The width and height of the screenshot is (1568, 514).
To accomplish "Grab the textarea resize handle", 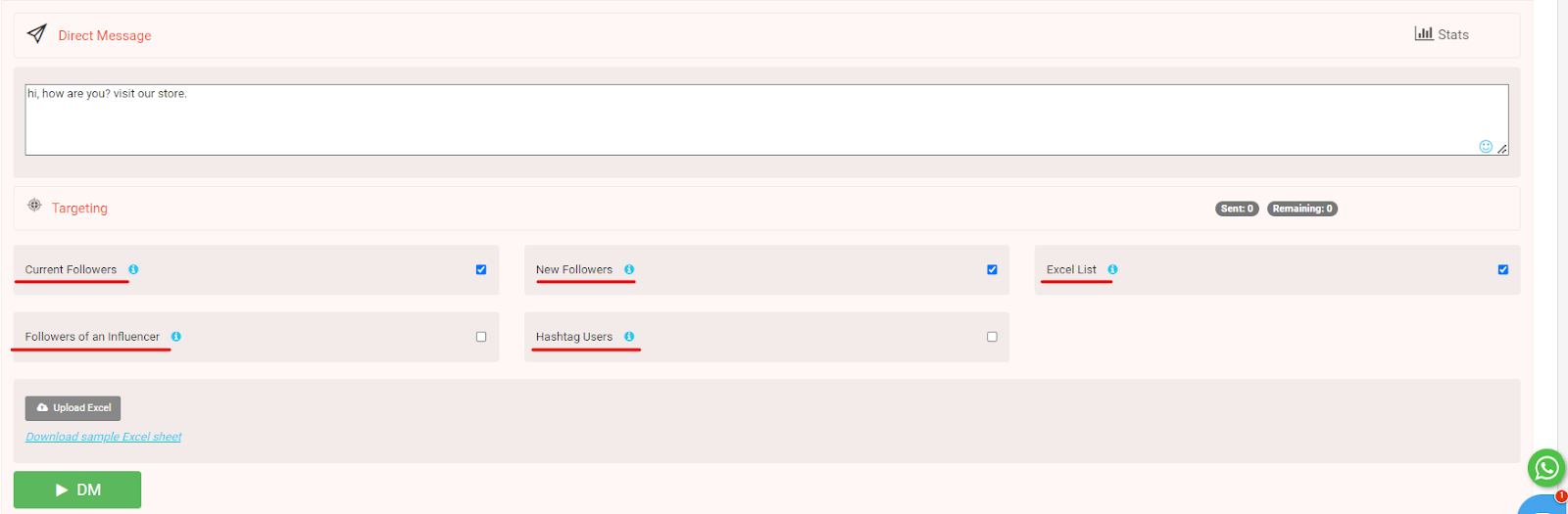I will click(x=1502, y=149).
